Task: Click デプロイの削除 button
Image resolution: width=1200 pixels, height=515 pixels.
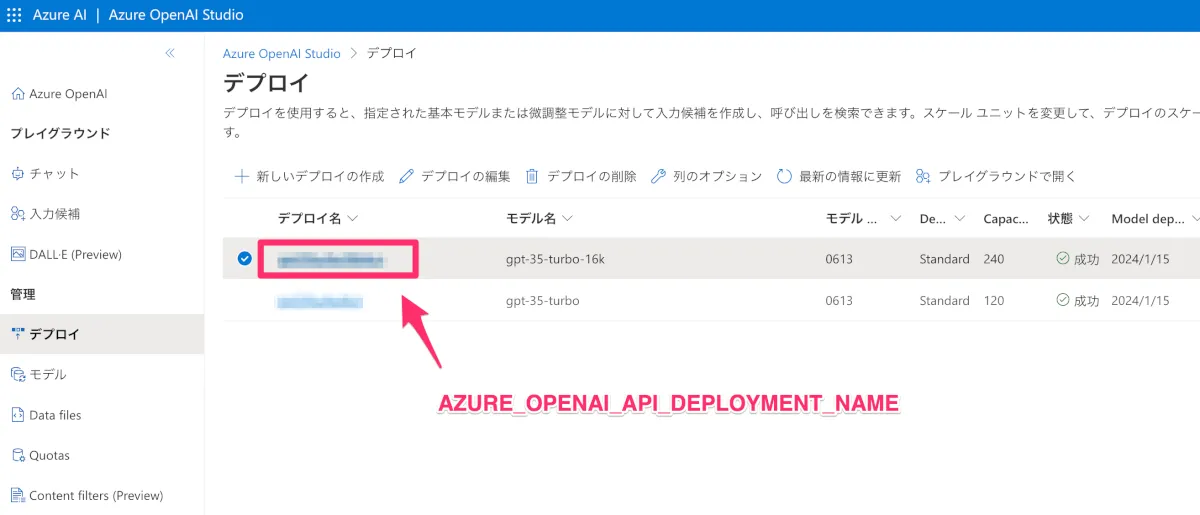Action: click(581, 176)
